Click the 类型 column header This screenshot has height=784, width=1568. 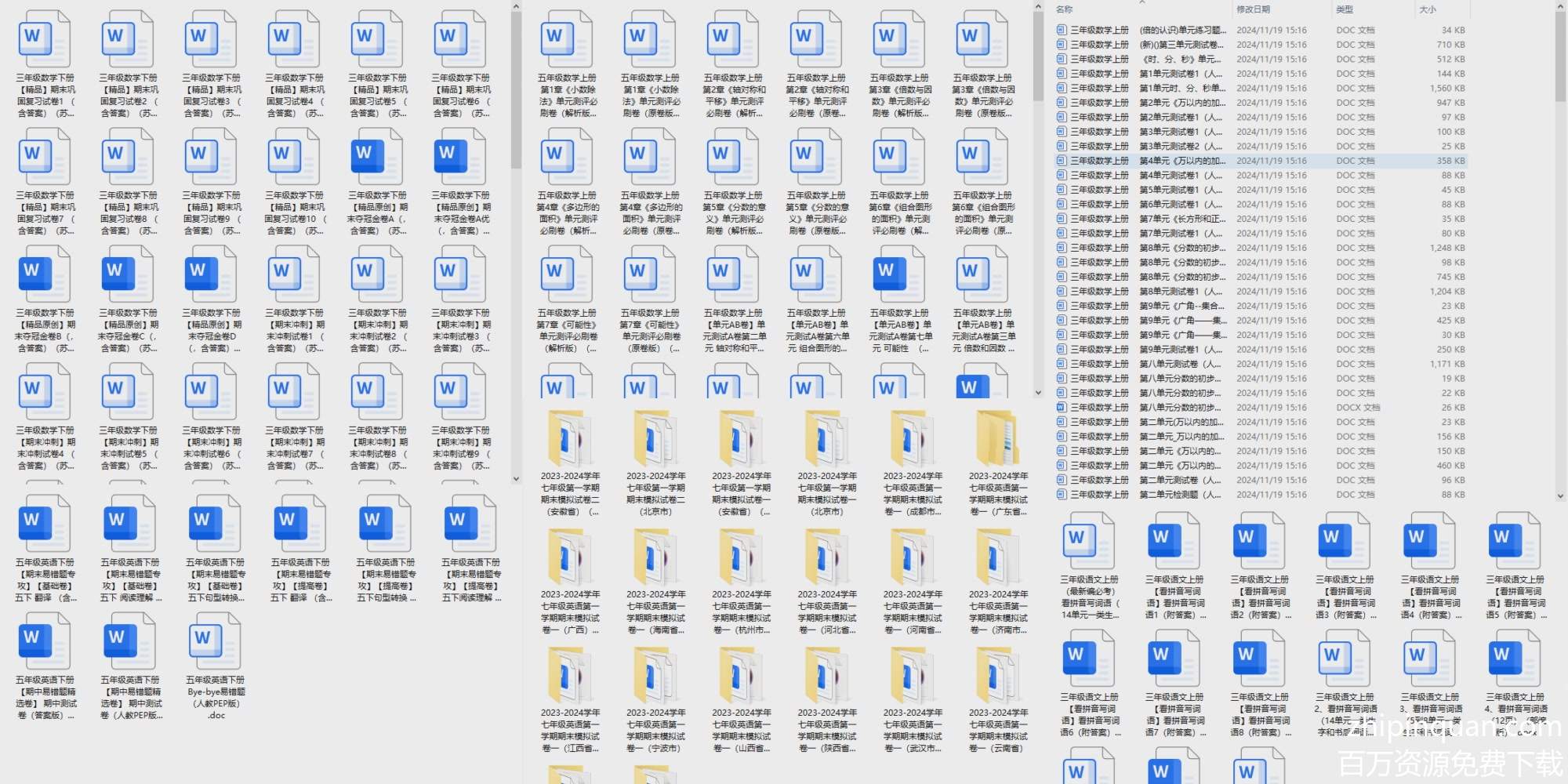1345,9
